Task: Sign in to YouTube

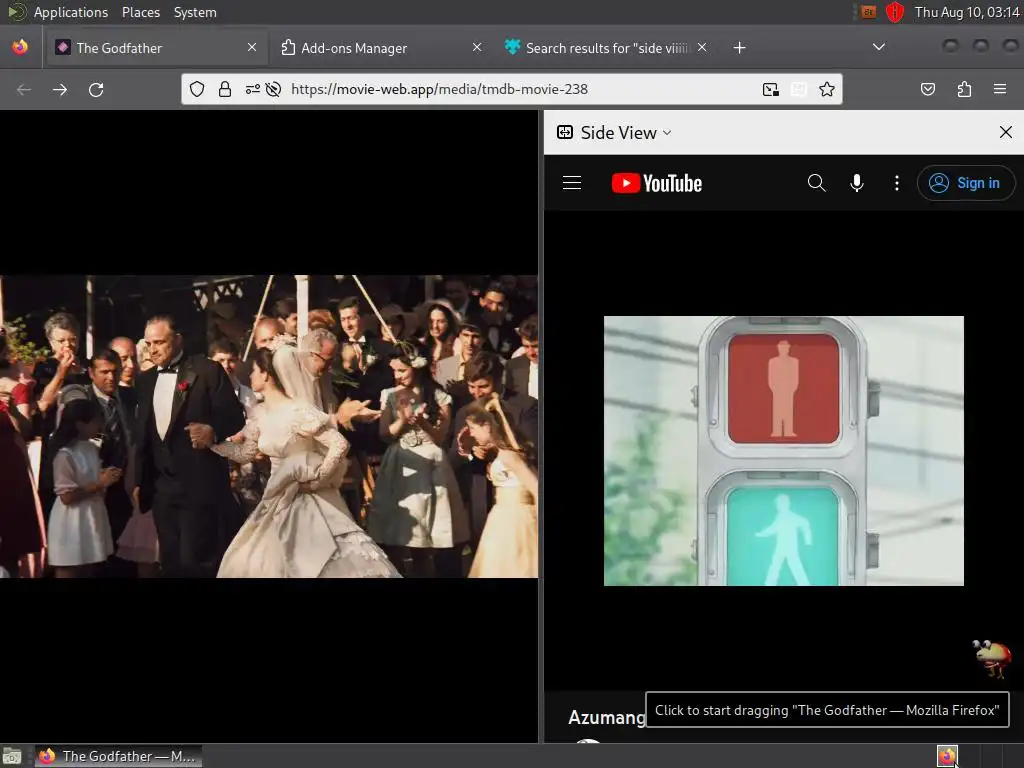Action: tap(966, 183)
